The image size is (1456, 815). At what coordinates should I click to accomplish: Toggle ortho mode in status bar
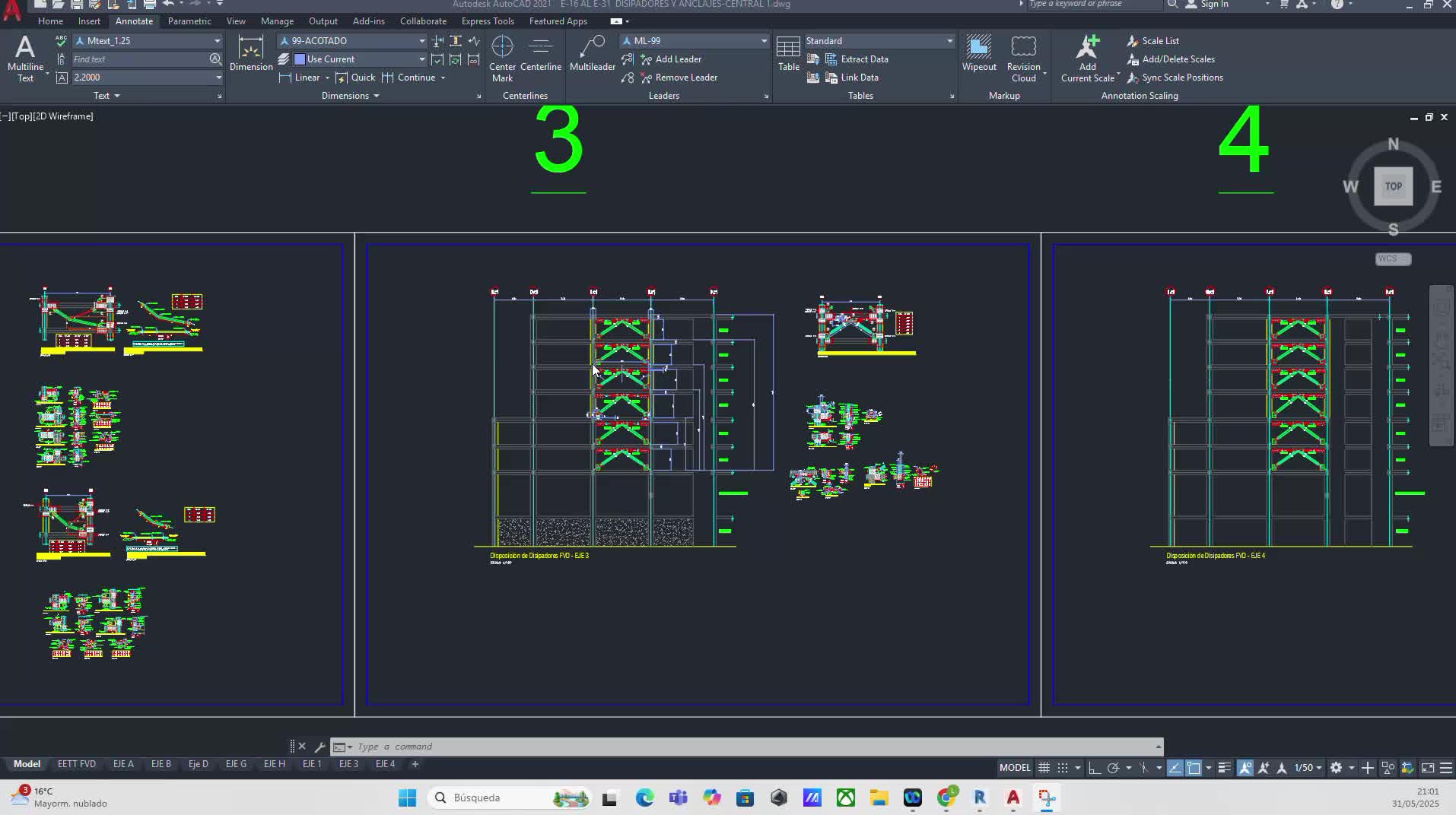(1095, 768)
